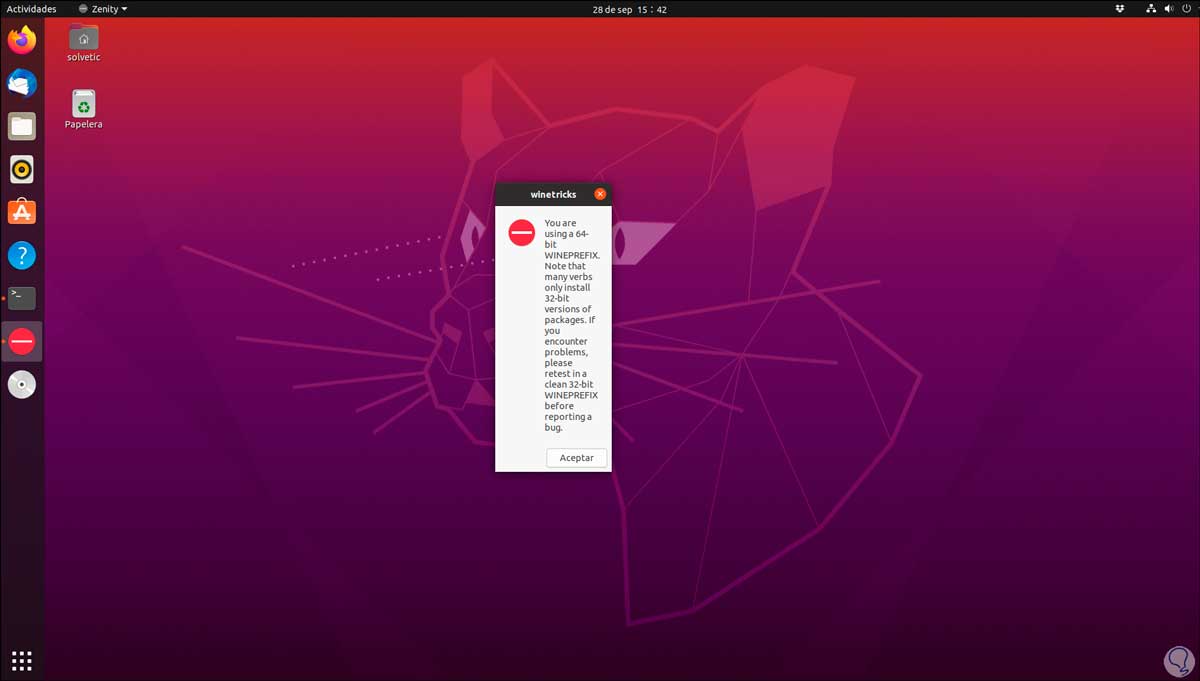
Task: Show applications grid
Action: pos(22,660)
